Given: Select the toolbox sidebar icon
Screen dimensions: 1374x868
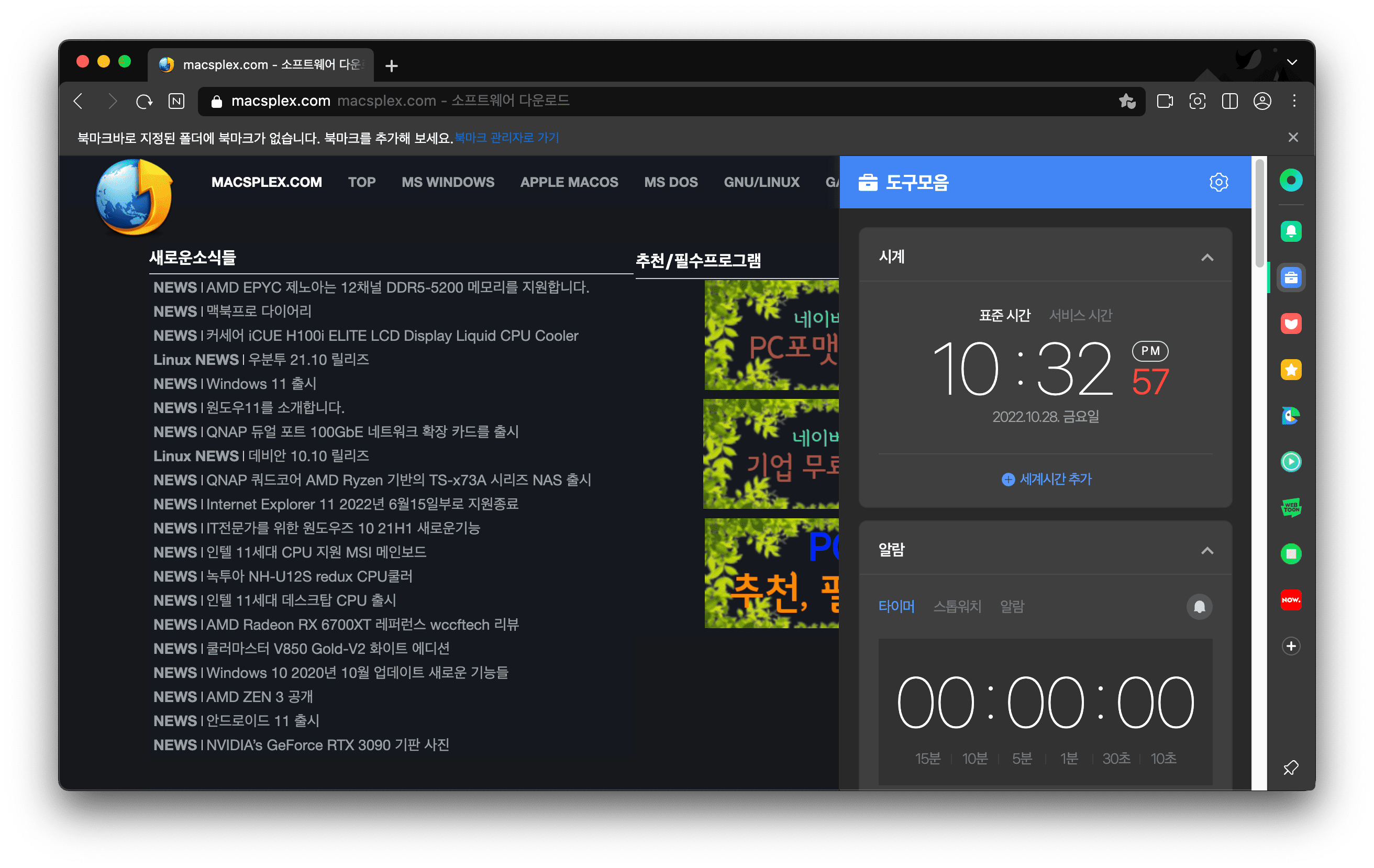Looking at the screenshot, I should point(1291,278).
